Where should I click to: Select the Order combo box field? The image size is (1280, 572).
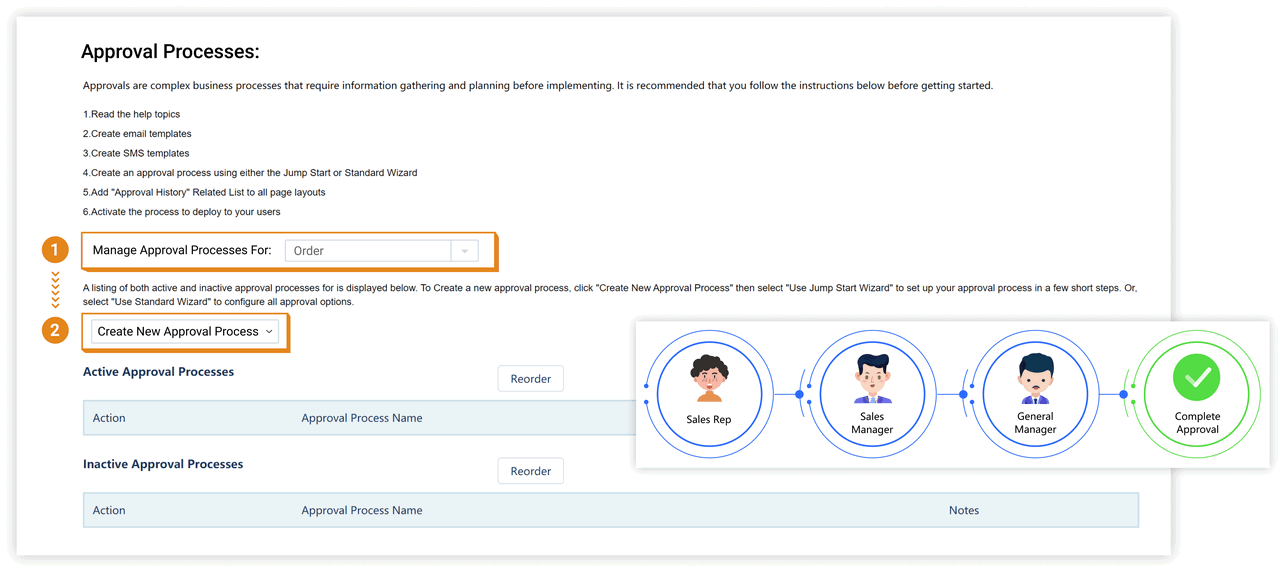tap(368, 251)
